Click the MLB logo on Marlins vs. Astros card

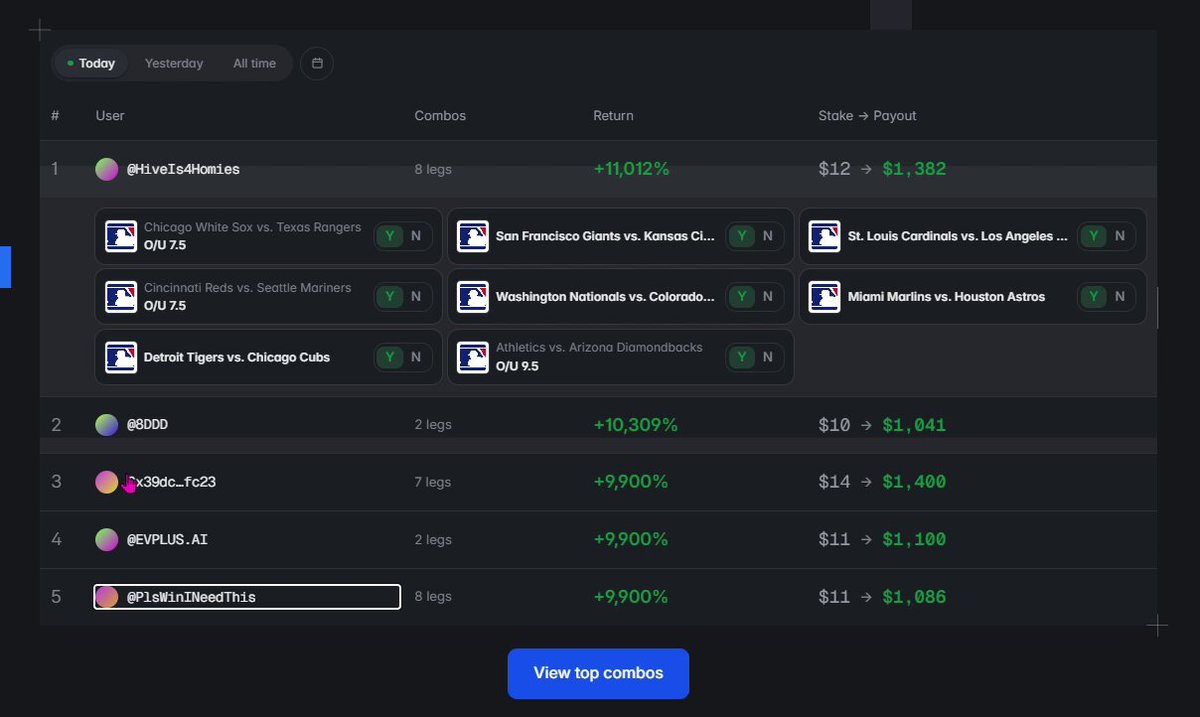tap(825, 296)
